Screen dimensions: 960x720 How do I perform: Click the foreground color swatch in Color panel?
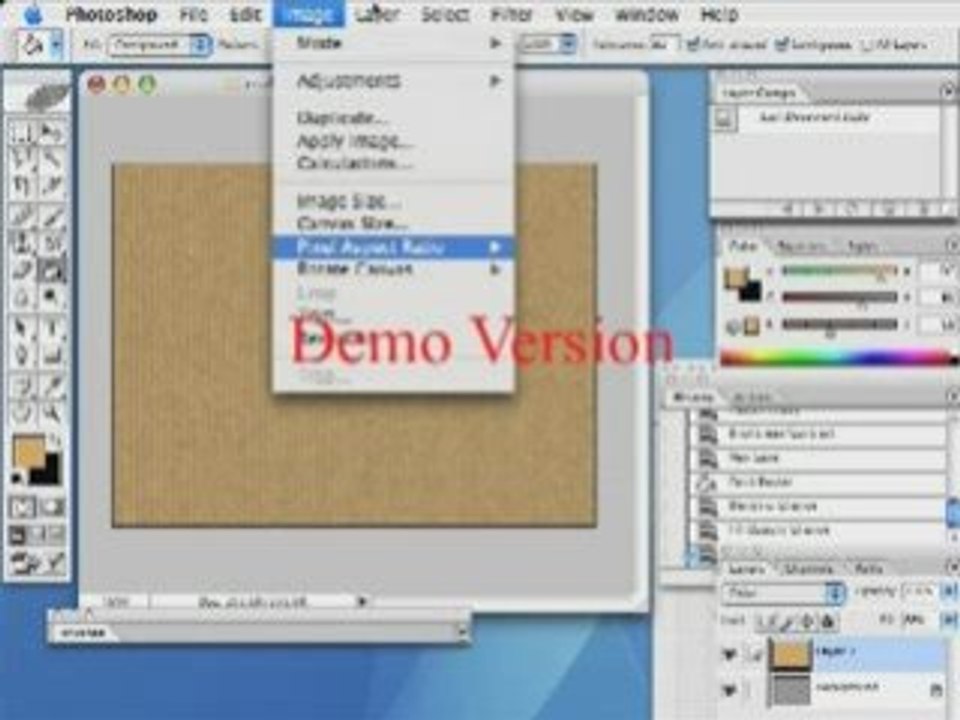pos(737,278)
